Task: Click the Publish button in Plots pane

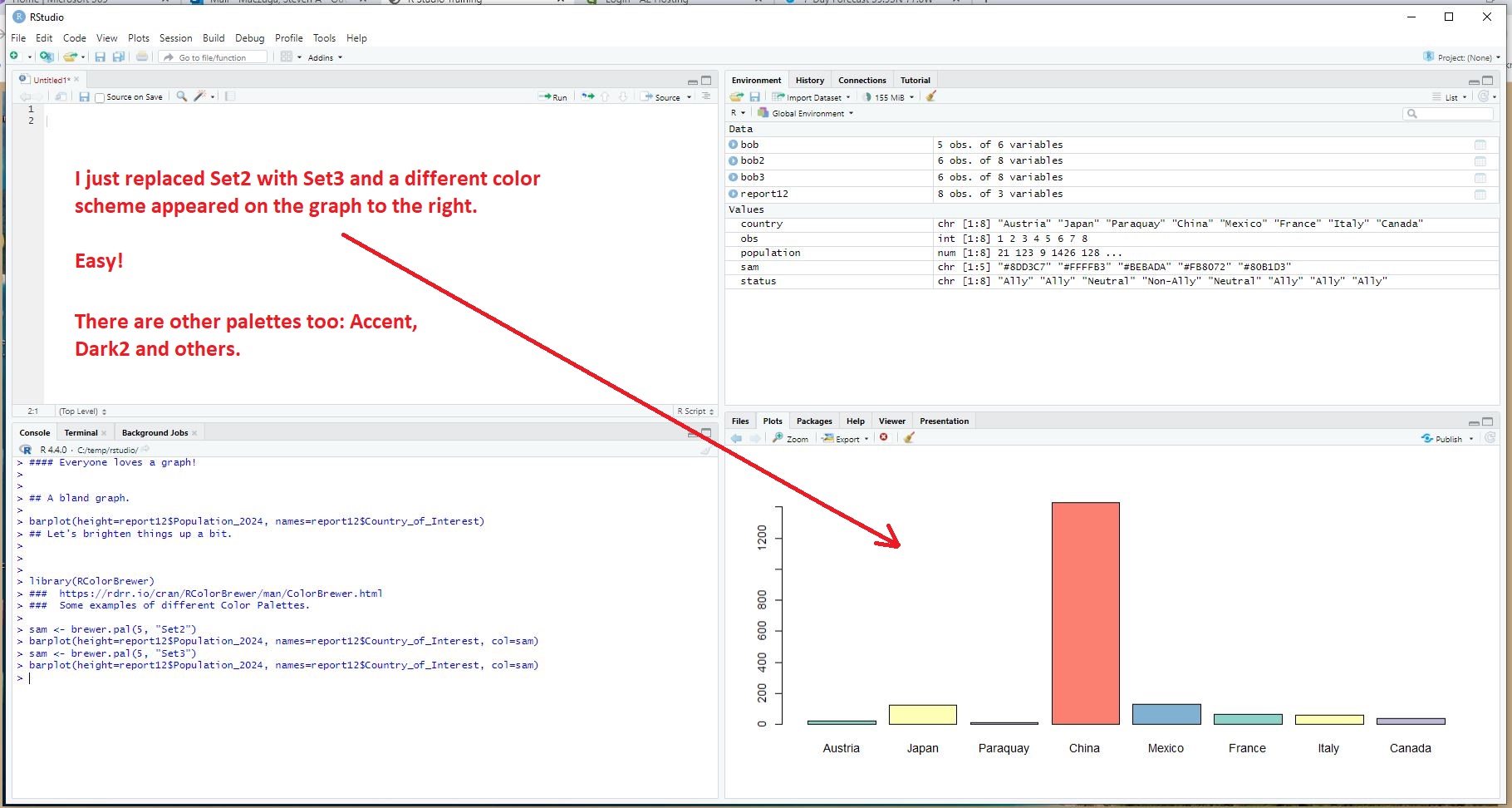Action: [1447, 438]
